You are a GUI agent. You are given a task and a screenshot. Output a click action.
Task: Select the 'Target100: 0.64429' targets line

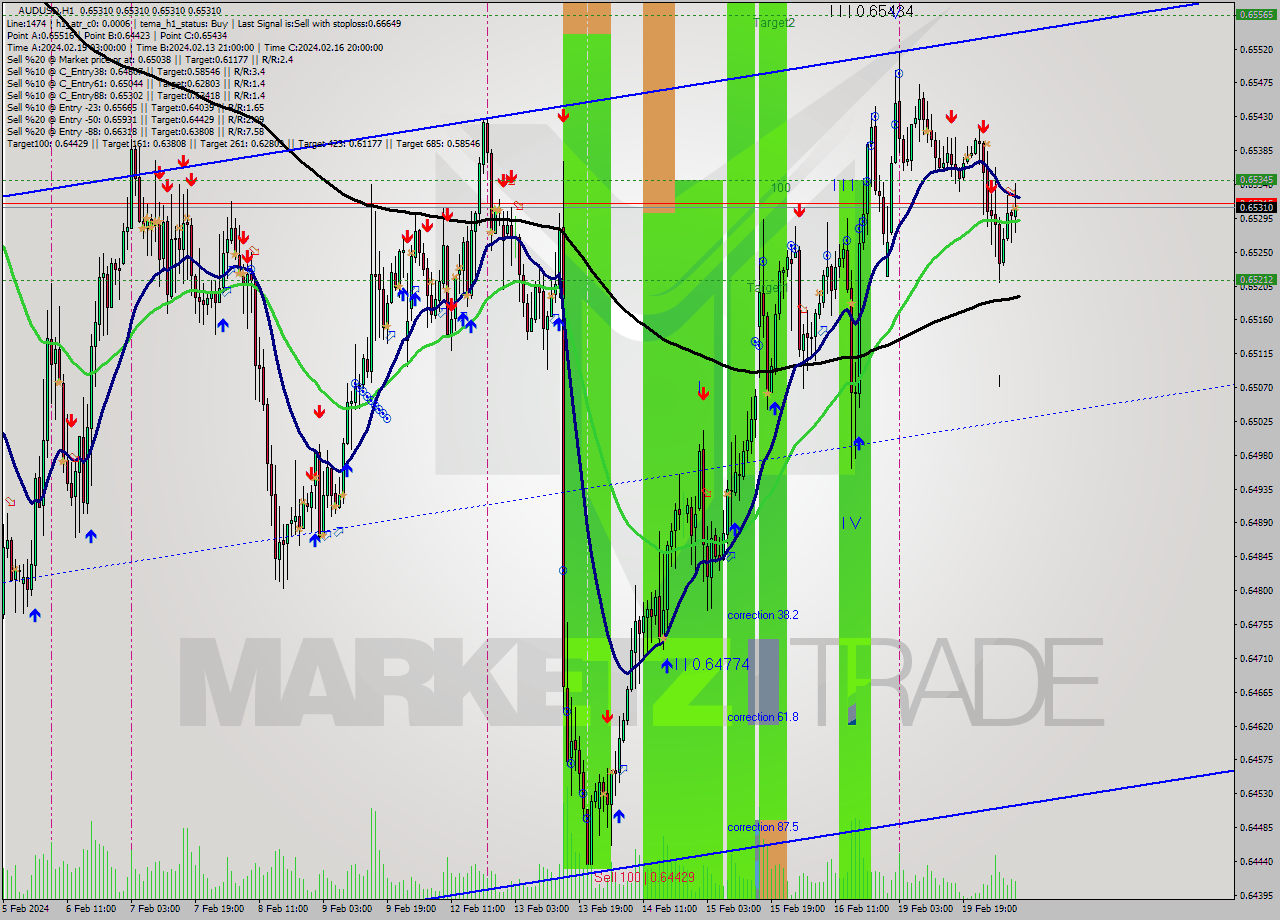(x=243, y=143)
